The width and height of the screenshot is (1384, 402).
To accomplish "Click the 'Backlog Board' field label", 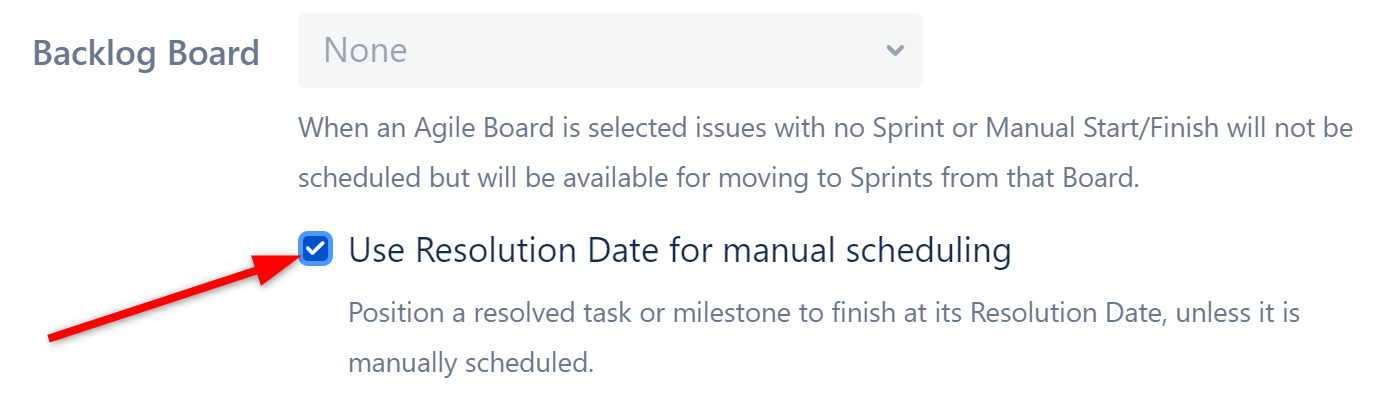I will (146, 52).
